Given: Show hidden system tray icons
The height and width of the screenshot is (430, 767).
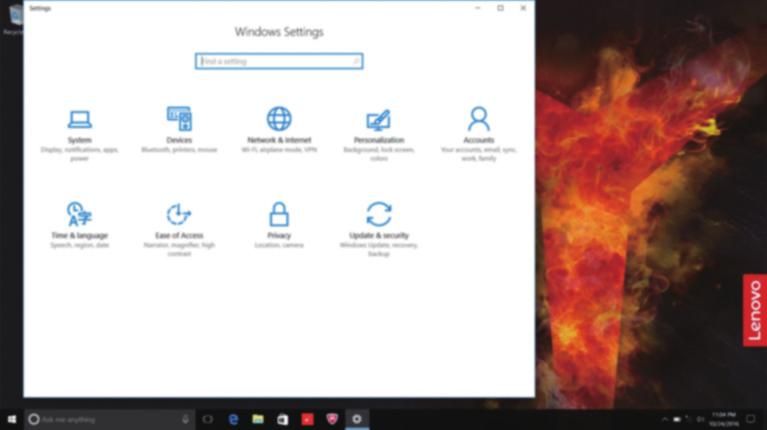Looking at the screenshot, I should (x=664, y=419).
